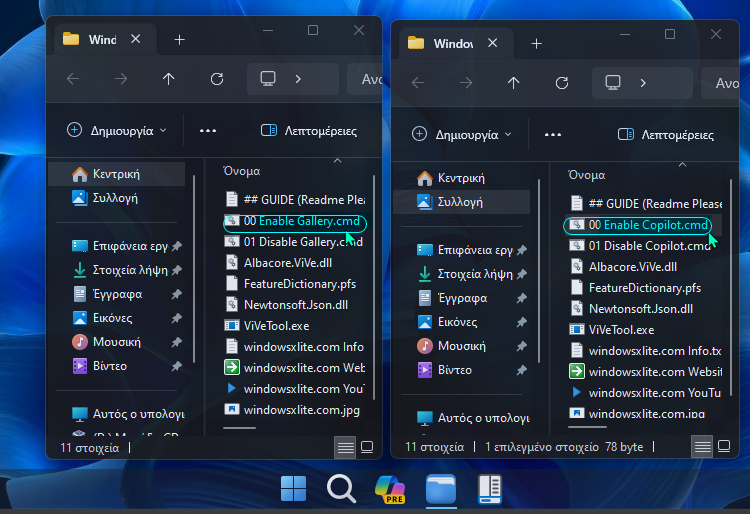The image size is (750, 514).
Task: Expand address bar chevron in right window
Action: (643, 83)
